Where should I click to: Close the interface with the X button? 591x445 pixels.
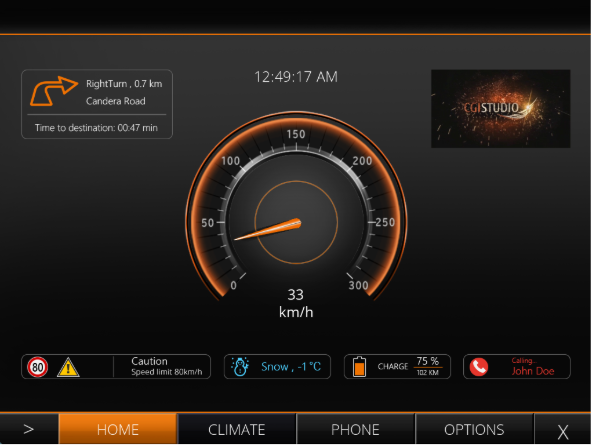coord(563,431)
